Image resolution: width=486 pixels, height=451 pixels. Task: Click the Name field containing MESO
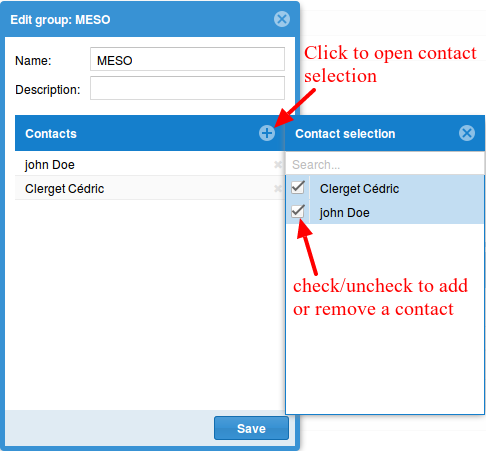[x=187, y=59]
